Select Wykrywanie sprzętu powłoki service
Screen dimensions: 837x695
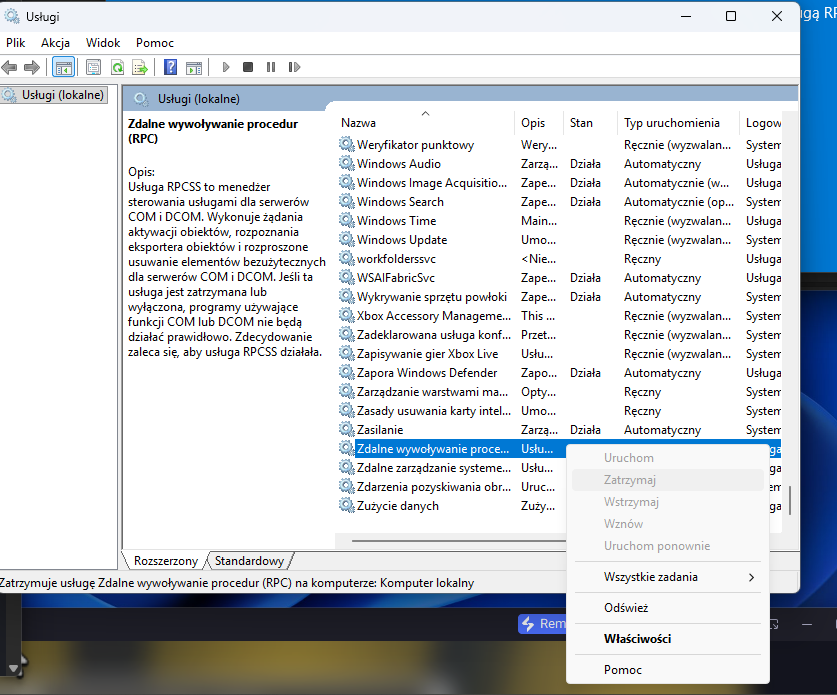pyautogui.click(x=559, y=296)
